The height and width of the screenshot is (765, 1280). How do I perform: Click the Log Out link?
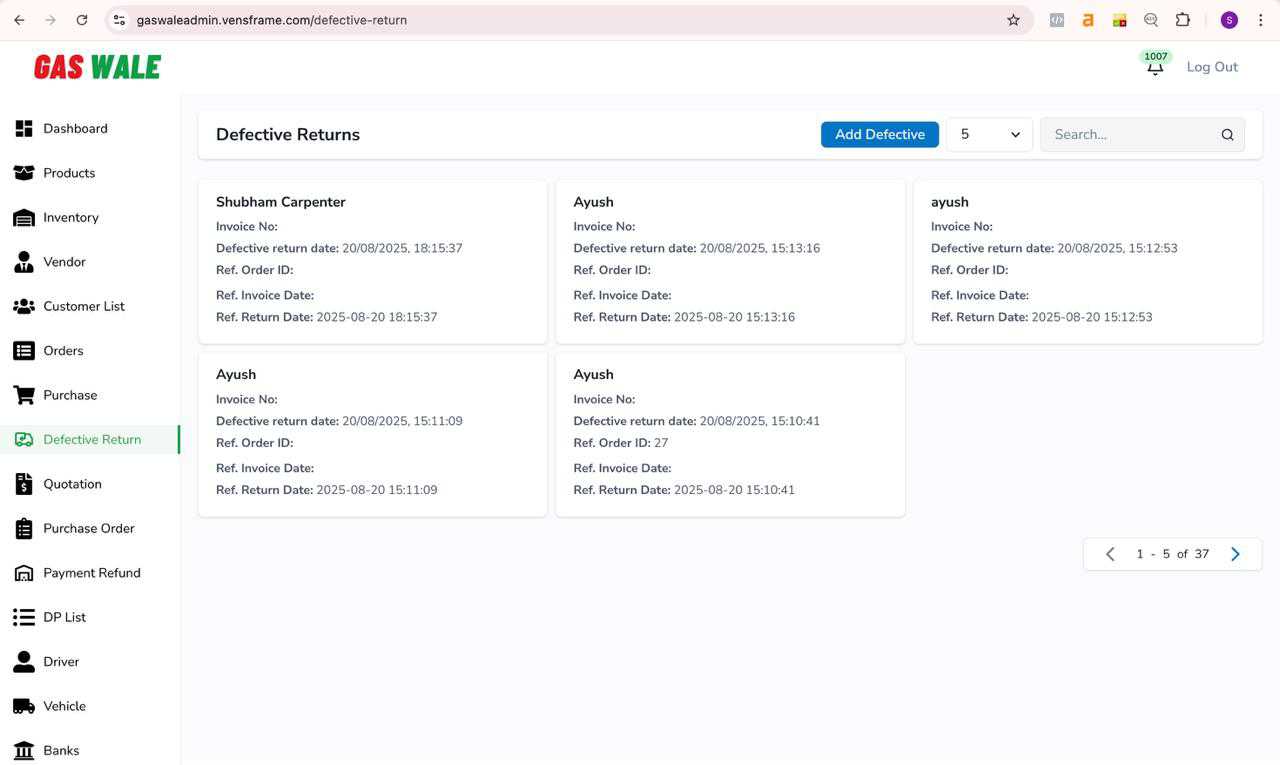tap(1212, 67)
